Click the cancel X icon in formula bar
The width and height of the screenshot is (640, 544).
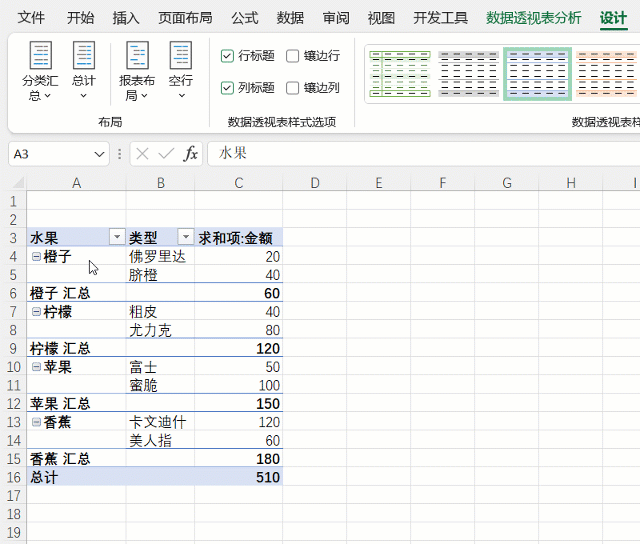tap(143, 154)
